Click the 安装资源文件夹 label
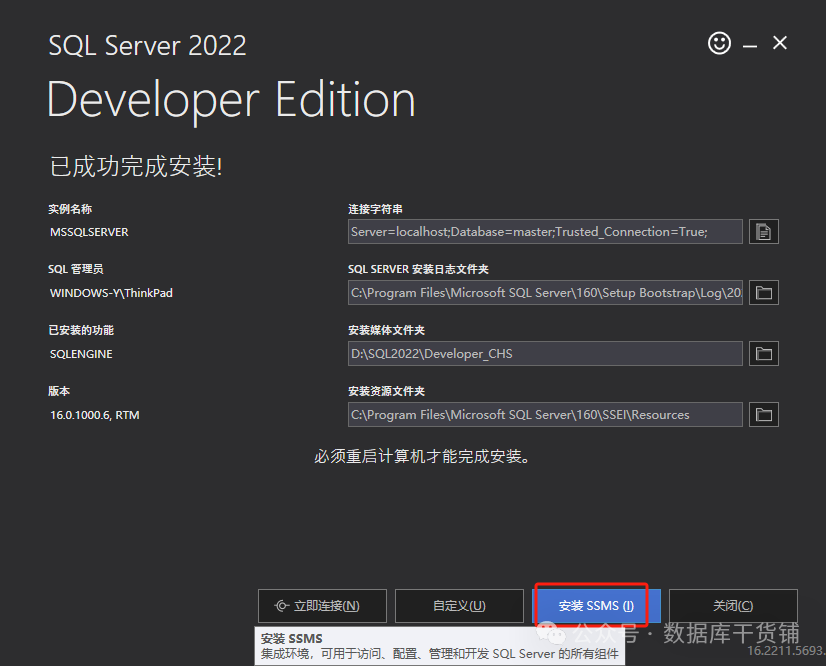This screenshot has width=826, height=666. [x=386, y=391]
